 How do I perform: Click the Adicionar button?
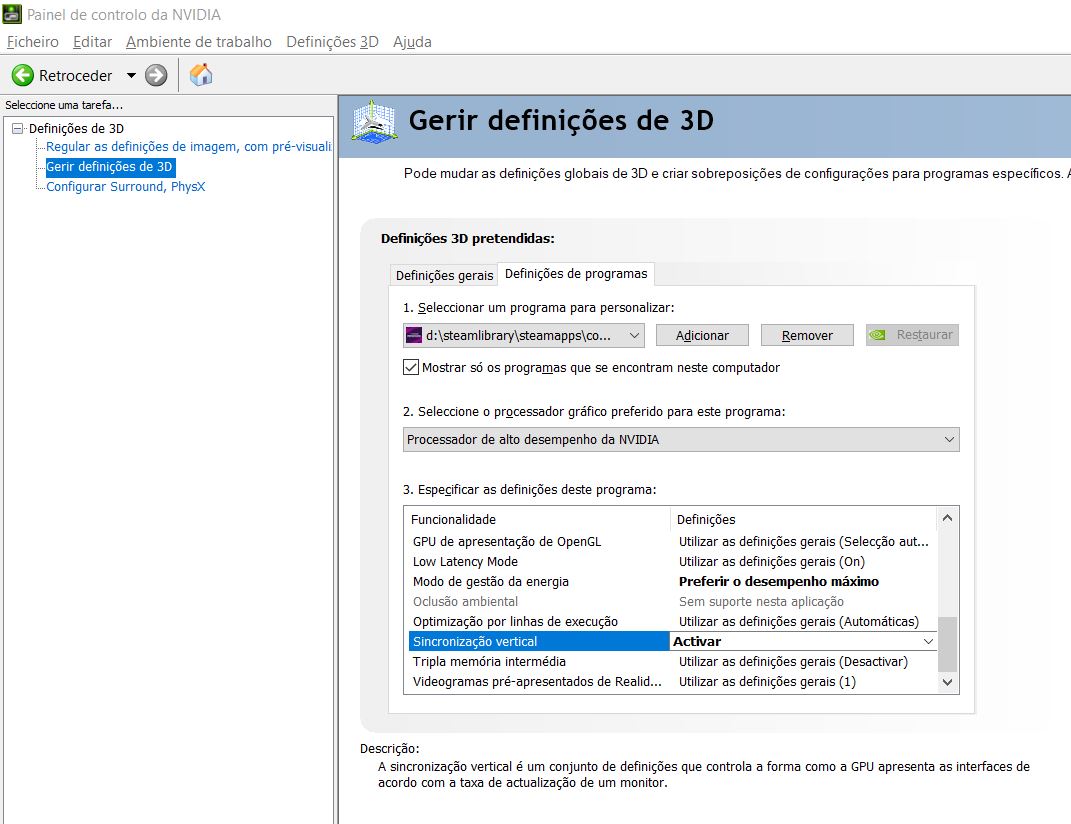702,335
